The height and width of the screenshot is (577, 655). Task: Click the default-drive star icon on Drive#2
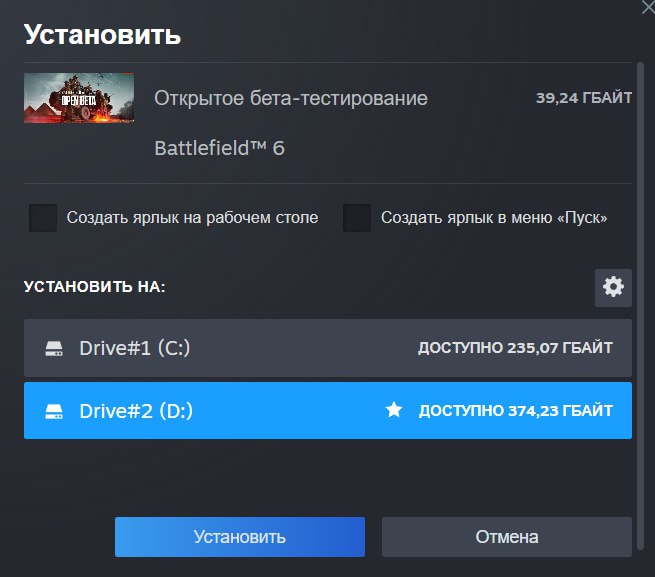394,410
